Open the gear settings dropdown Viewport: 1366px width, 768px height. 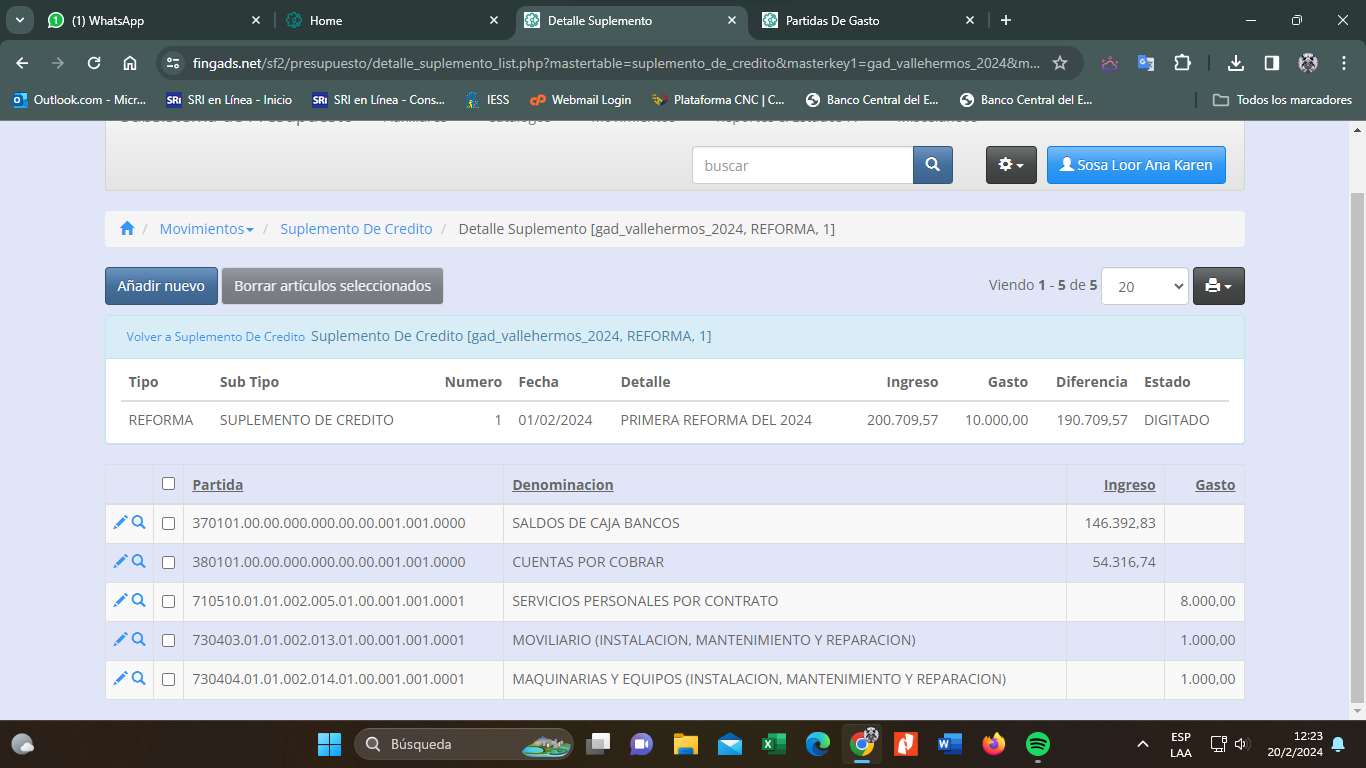1011,165
